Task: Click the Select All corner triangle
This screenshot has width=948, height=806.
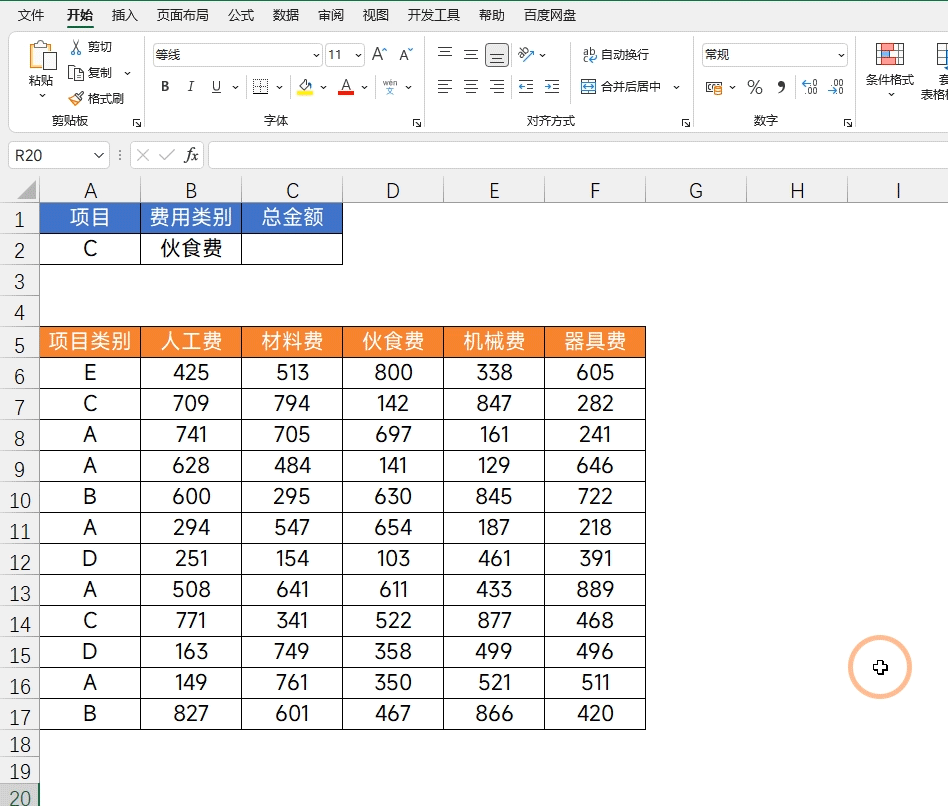Action: 27,190
